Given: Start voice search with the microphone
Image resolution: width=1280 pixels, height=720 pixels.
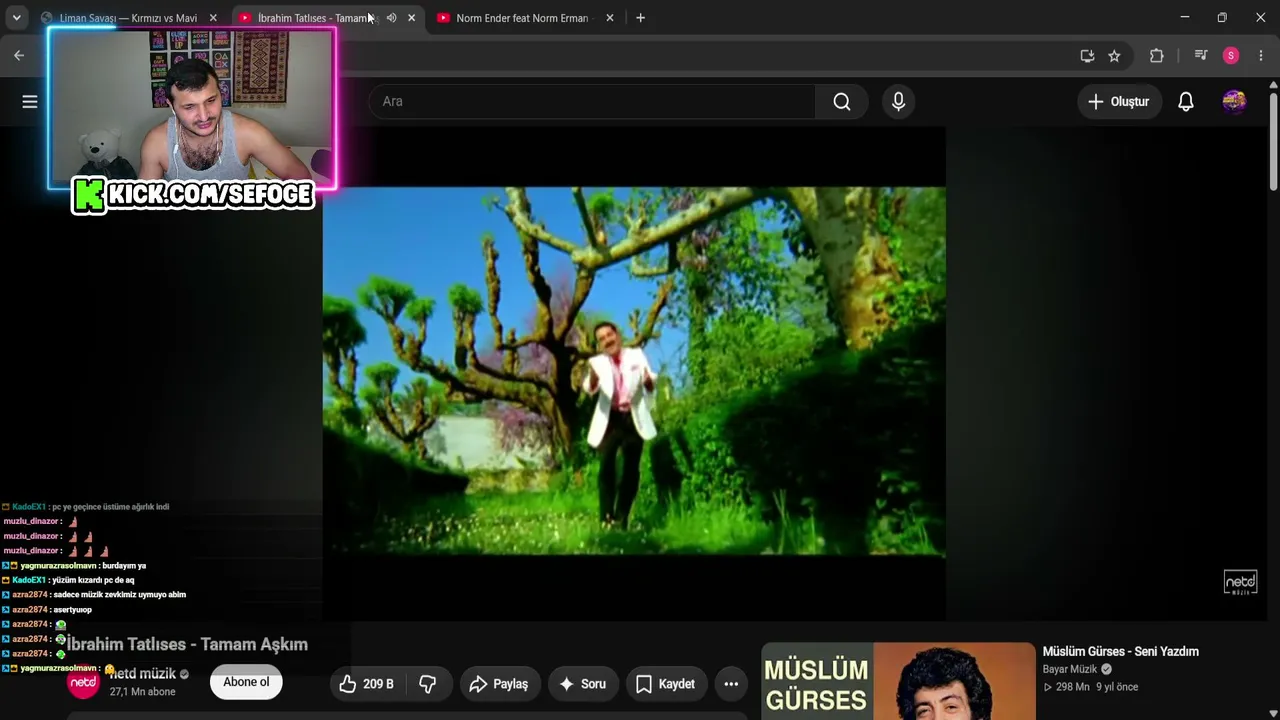Looking at the screenshot, I should pos(898,101).
